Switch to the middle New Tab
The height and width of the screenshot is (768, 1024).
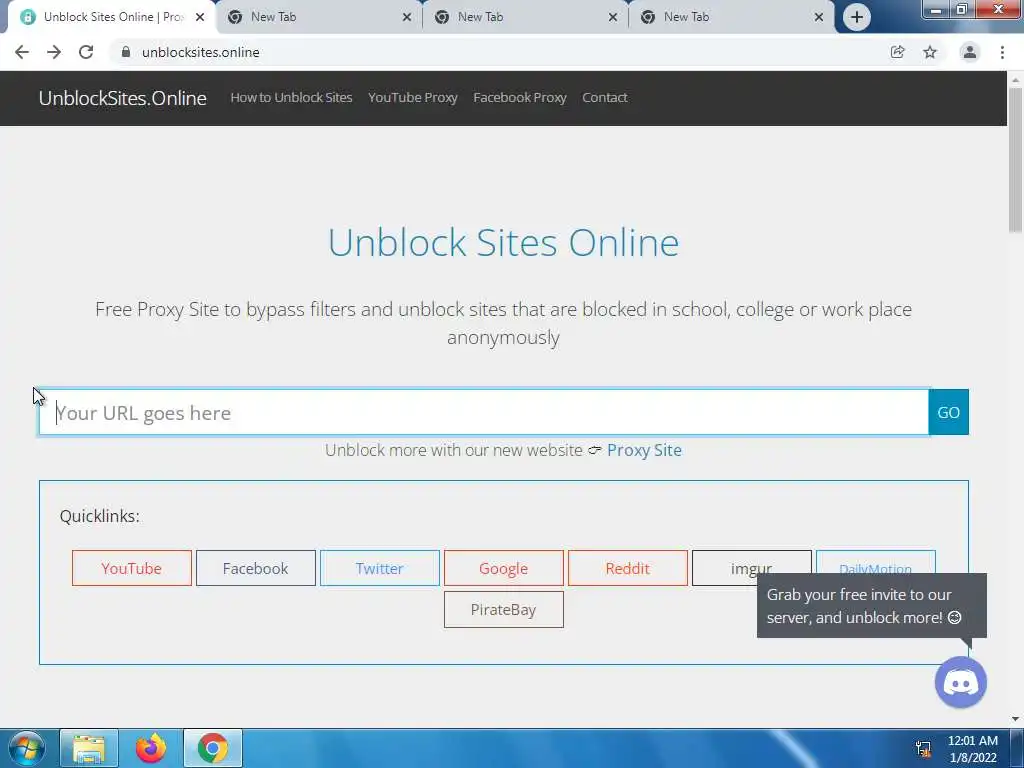tap(526, 17)
